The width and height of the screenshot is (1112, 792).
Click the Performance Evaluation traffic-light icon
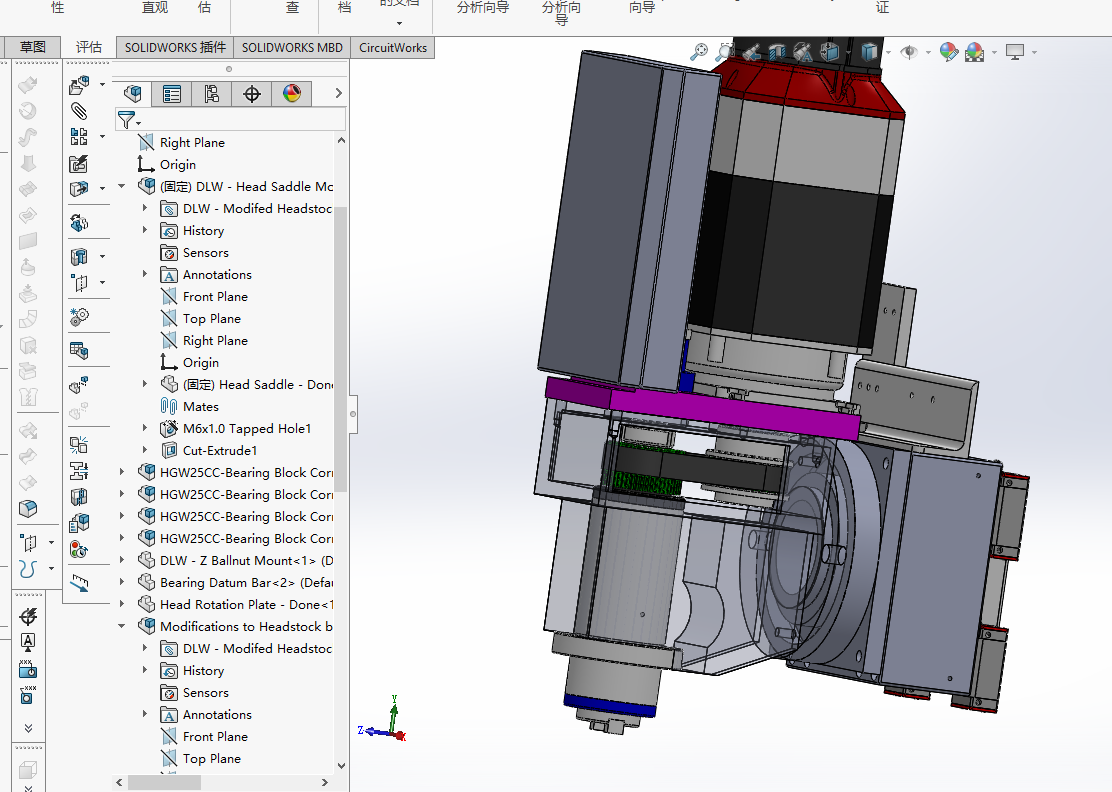click(x=79, y=549)
